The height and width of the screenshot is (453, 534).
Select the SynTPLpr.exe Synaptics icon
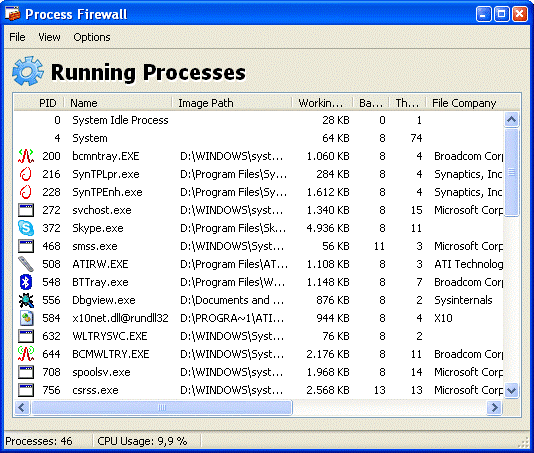click(26, 174)
